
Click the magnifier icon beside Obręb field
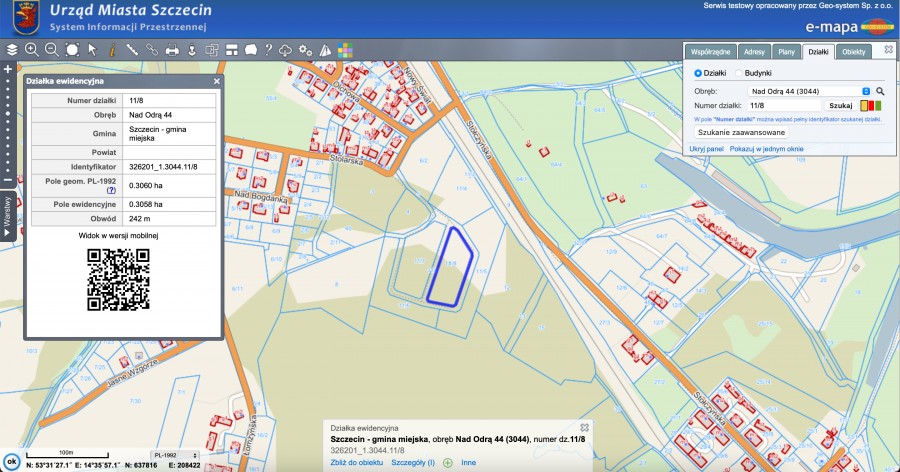pyautogui.click(x=881, y=90)
